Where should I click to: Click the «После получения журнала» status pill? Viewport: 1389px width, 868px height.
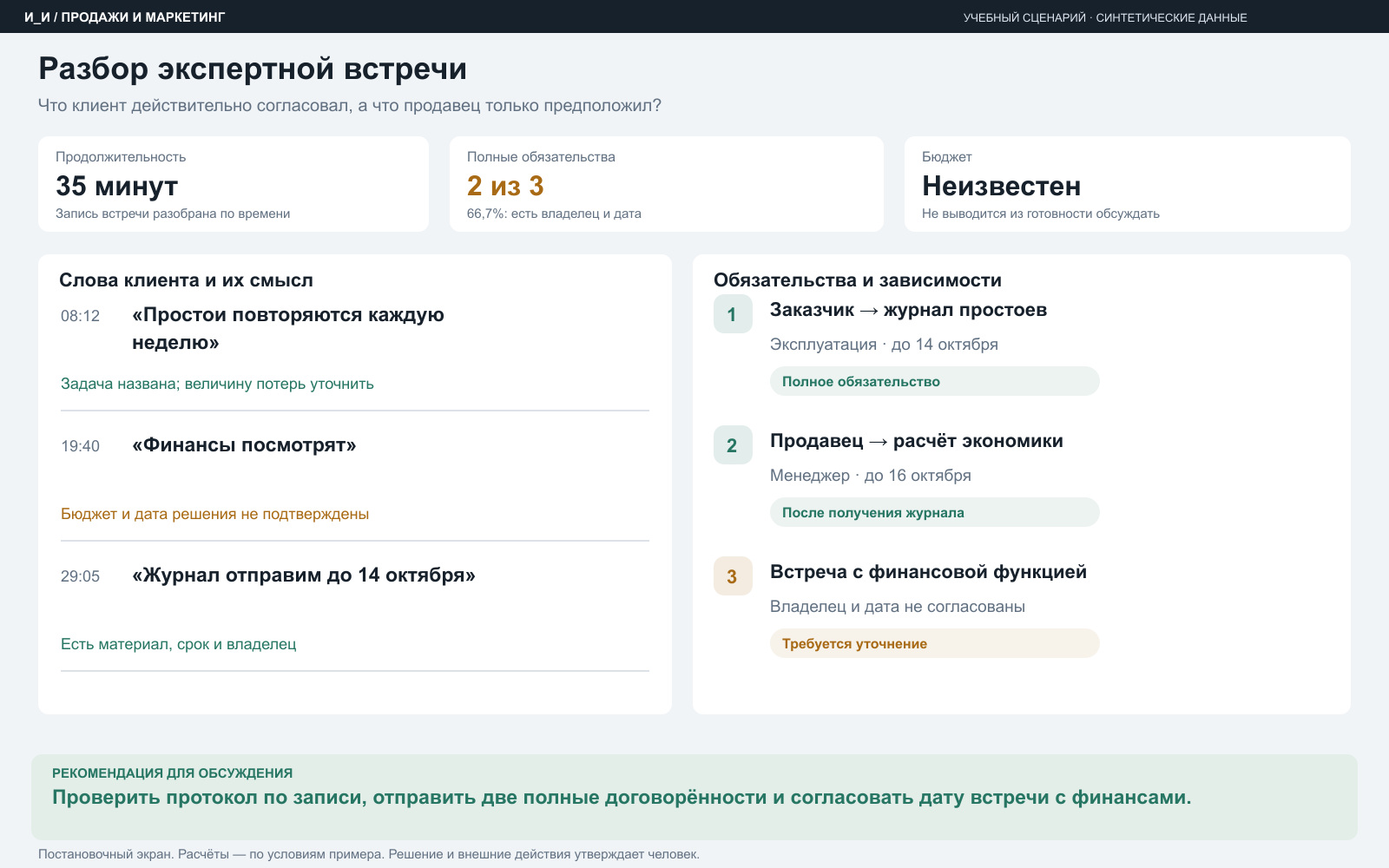(934, 512)
